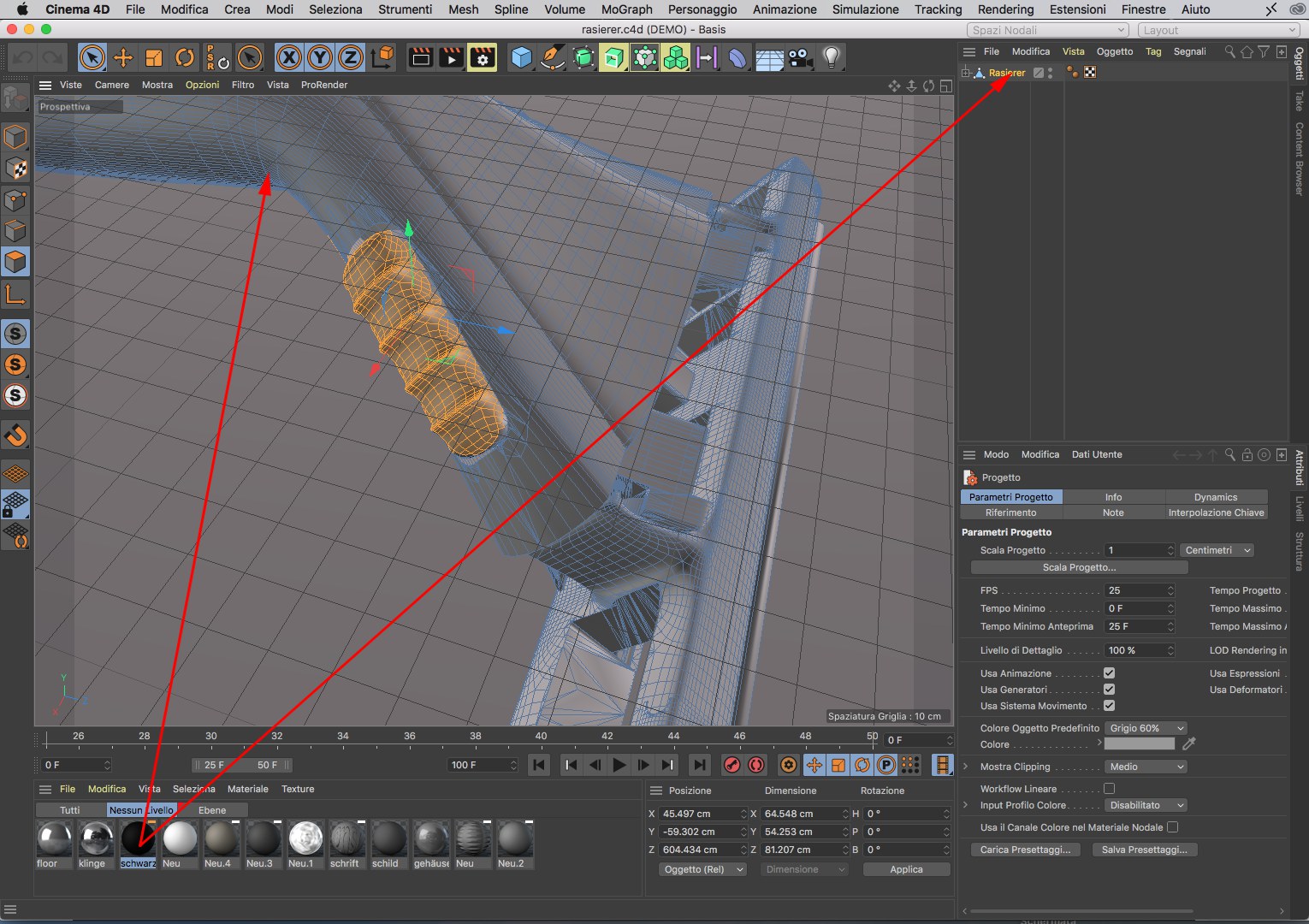The image size is (1309, 924).
Task: Play the animation forward
Action: point(619,765)
